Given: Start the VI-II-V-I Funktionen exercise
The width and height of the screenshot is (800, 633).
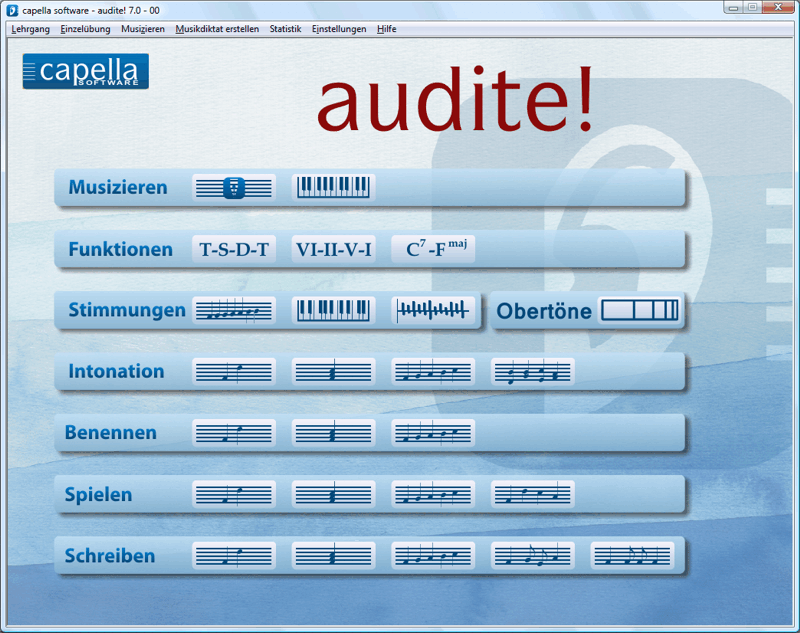Looking at the screenshot, I should pyautogui.click(x=334, y=249).
